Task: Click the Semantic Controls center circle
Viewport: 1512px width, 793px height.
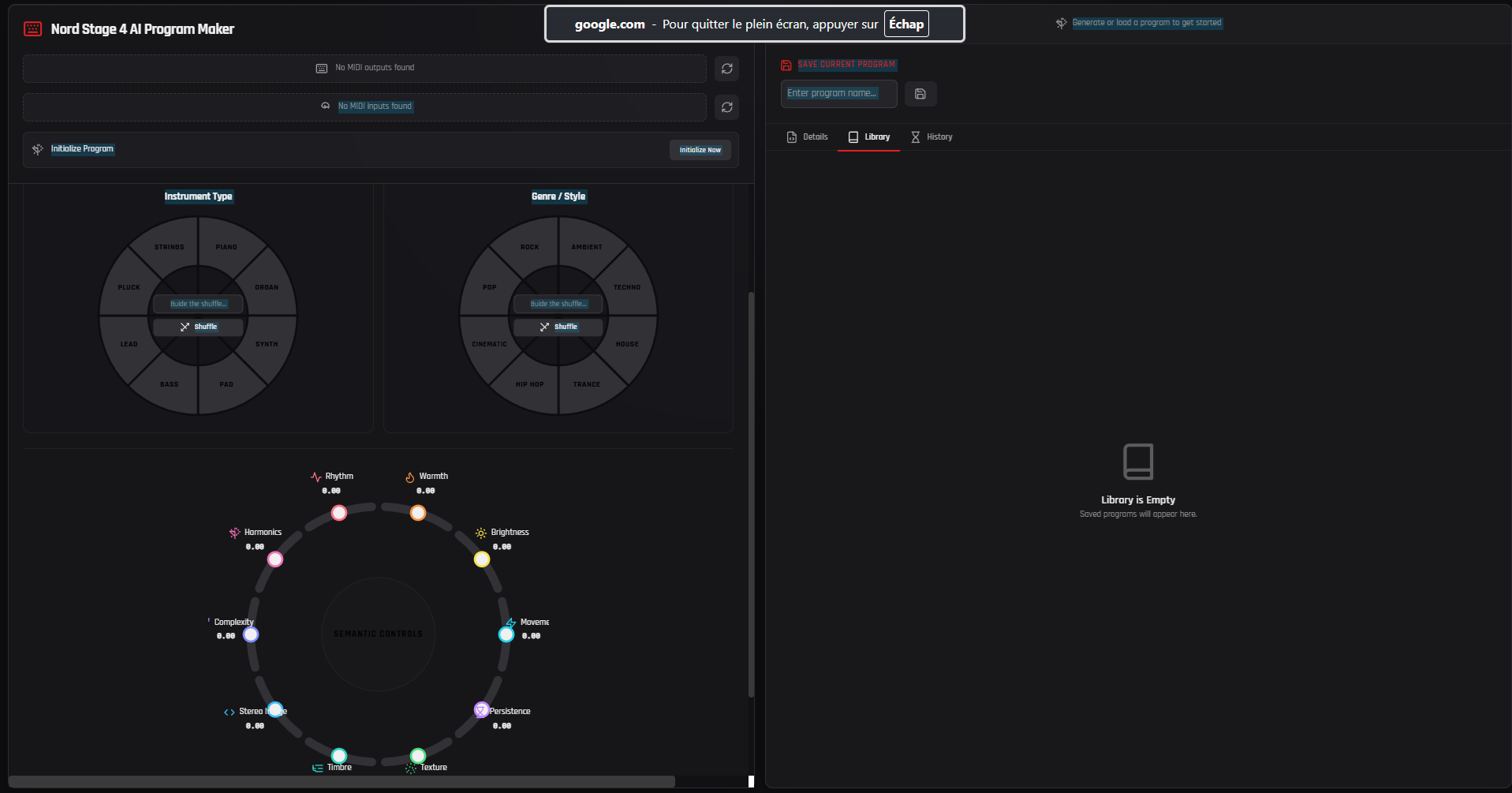Action: 379,634
